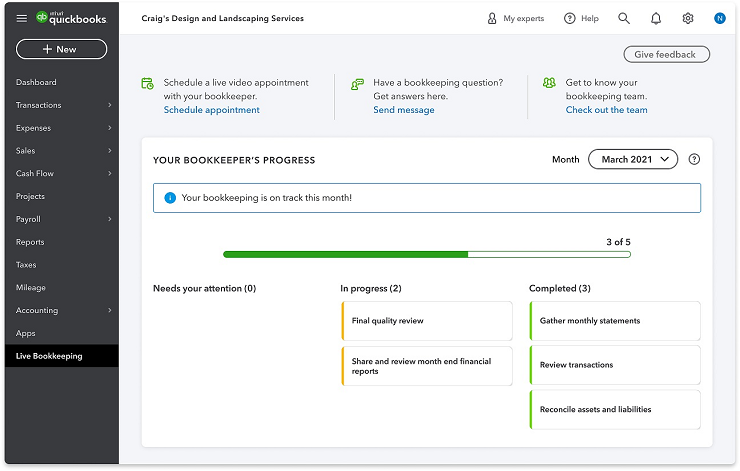Expand the Transactions sidebar submenu
Screen dimensions: 740x471
point(110,105)
